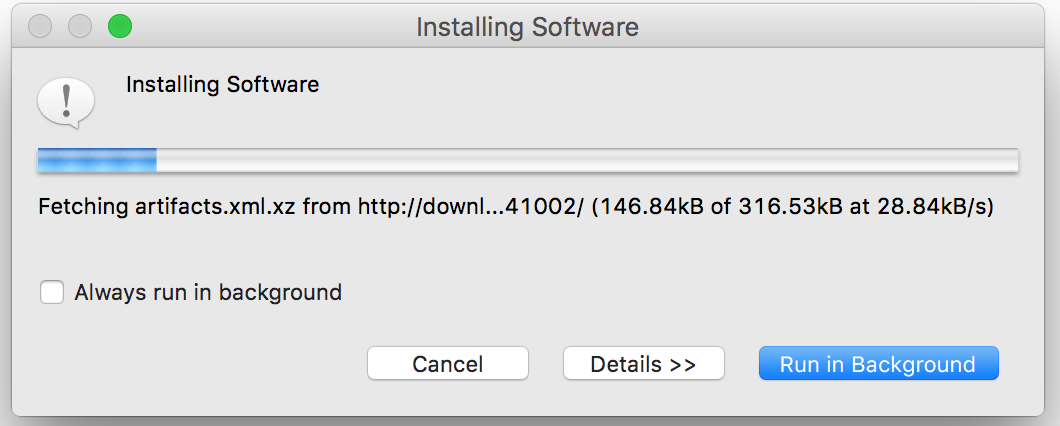1060x426 pixels.
Task: Click the "Always run in background" label text
Action: pos(208,293)
